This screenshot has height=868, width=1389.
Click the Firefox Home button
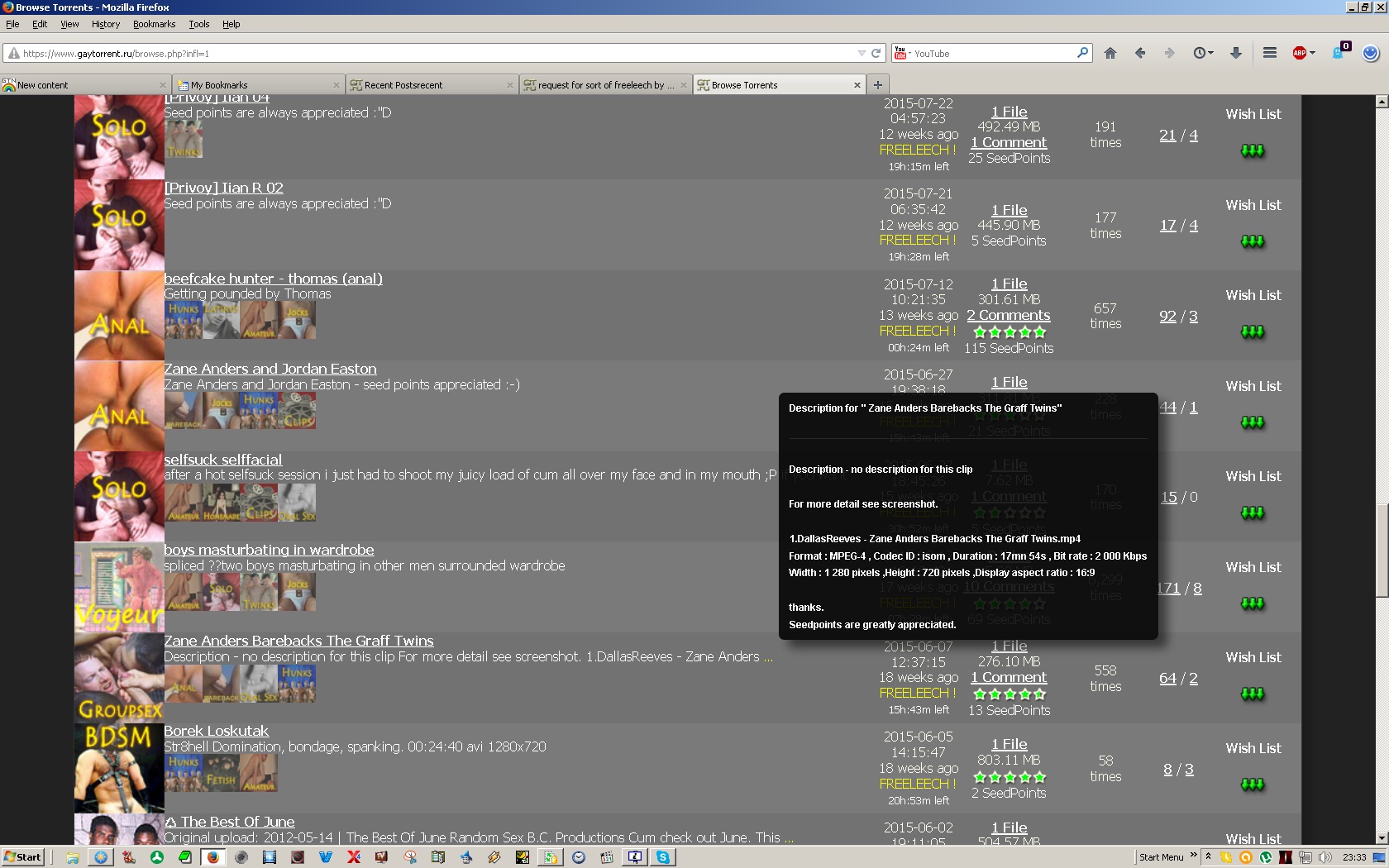(1110, 53)
